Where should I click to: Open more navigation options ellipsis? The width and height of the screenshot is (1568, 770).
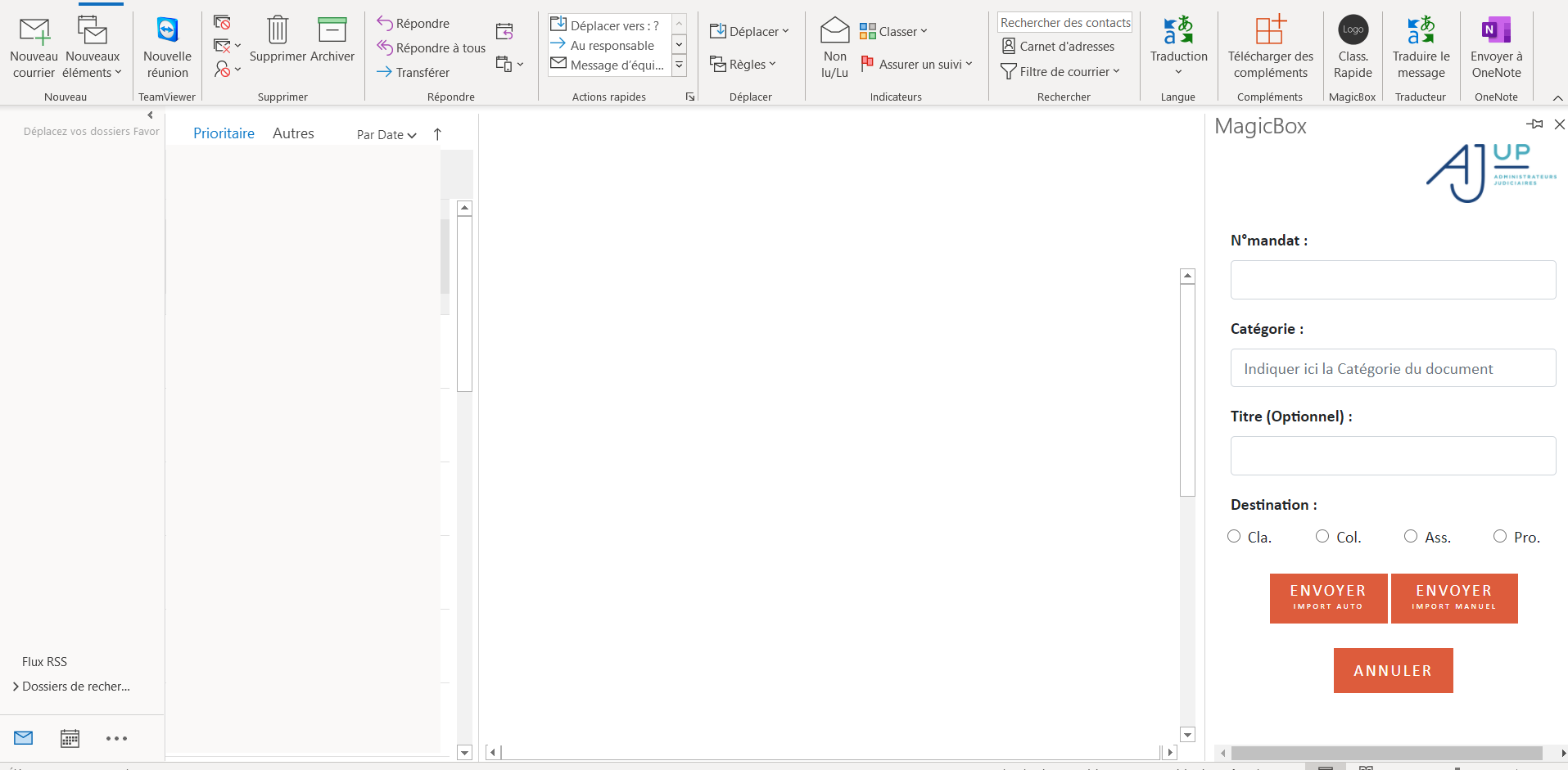tap(116, 738)
